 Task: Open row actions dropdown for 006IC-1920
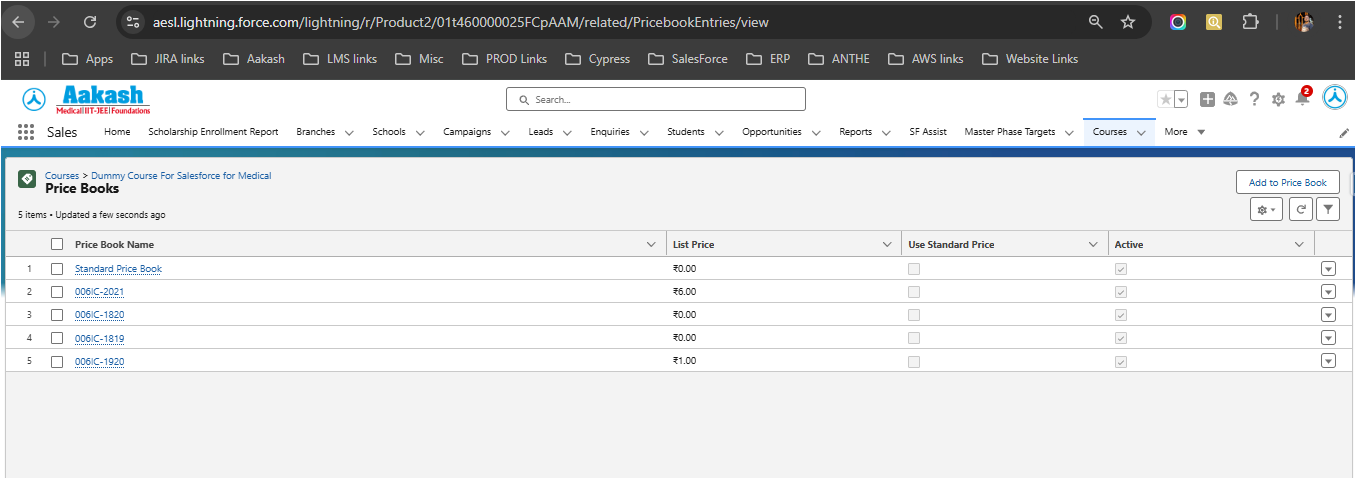coord(1328,361)
